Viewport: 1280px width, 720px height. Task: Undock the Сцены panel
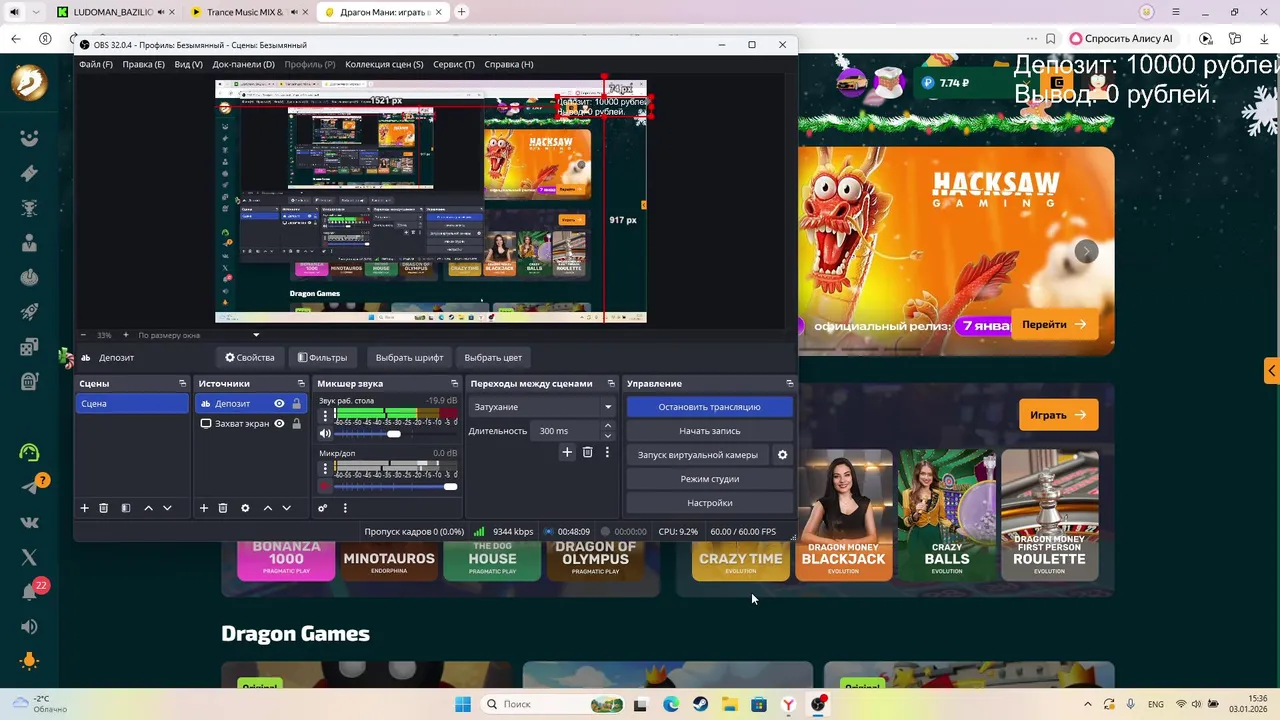point(182,384)
